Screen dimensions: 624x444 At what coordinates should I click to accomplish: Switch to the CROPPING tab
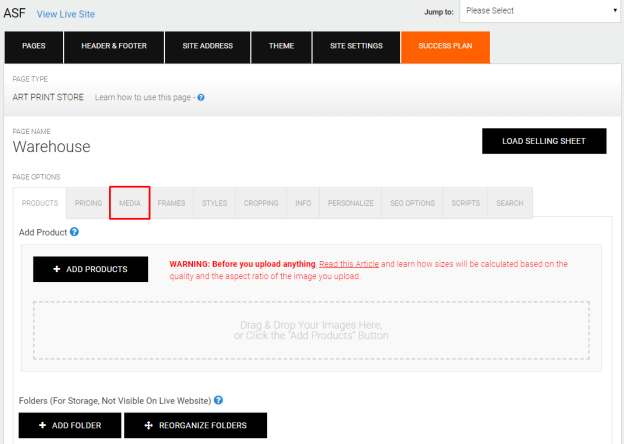tap(261, 203)
